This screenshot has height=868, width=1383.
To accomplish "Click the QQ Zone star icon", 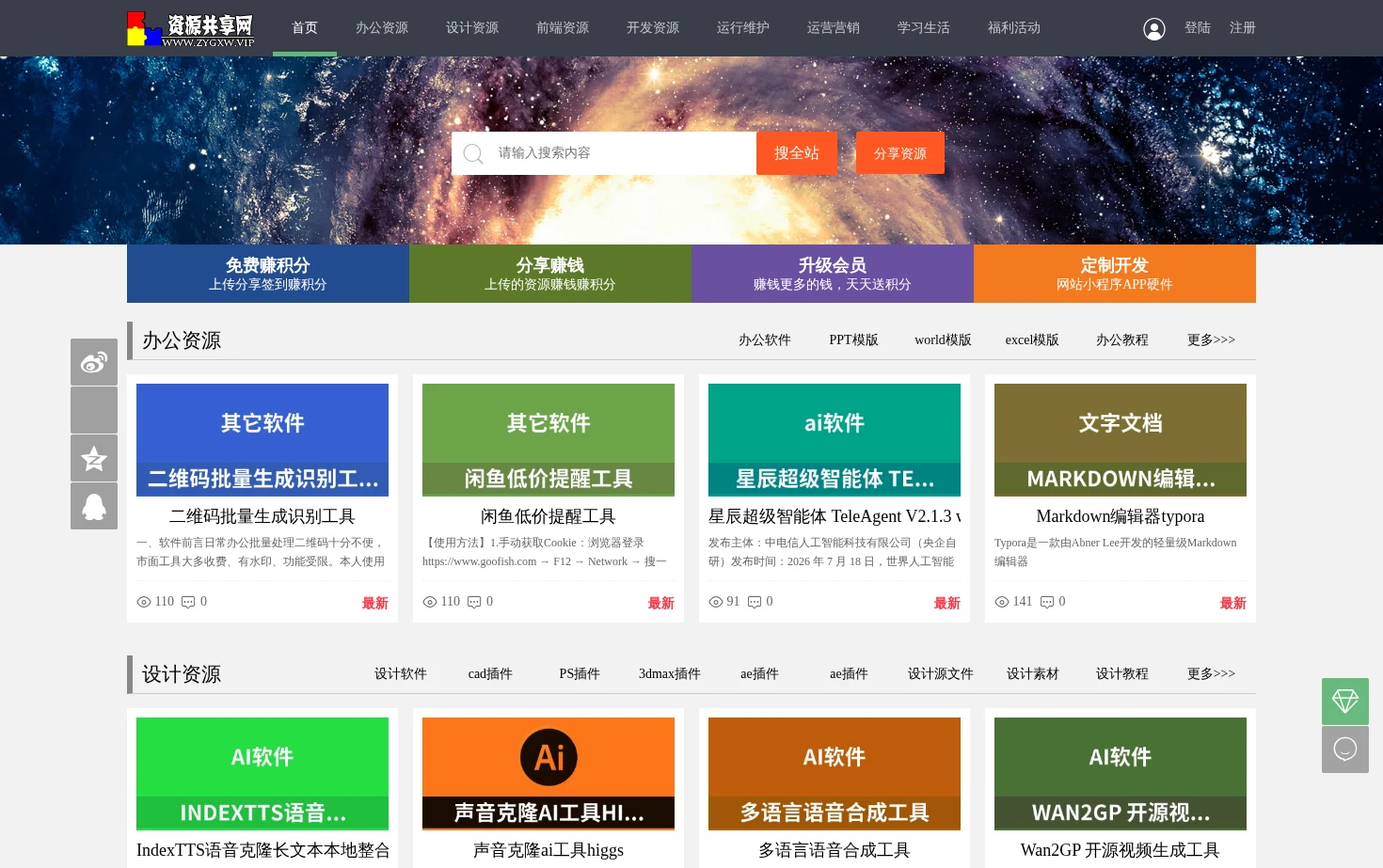I will tap(94, 458).
